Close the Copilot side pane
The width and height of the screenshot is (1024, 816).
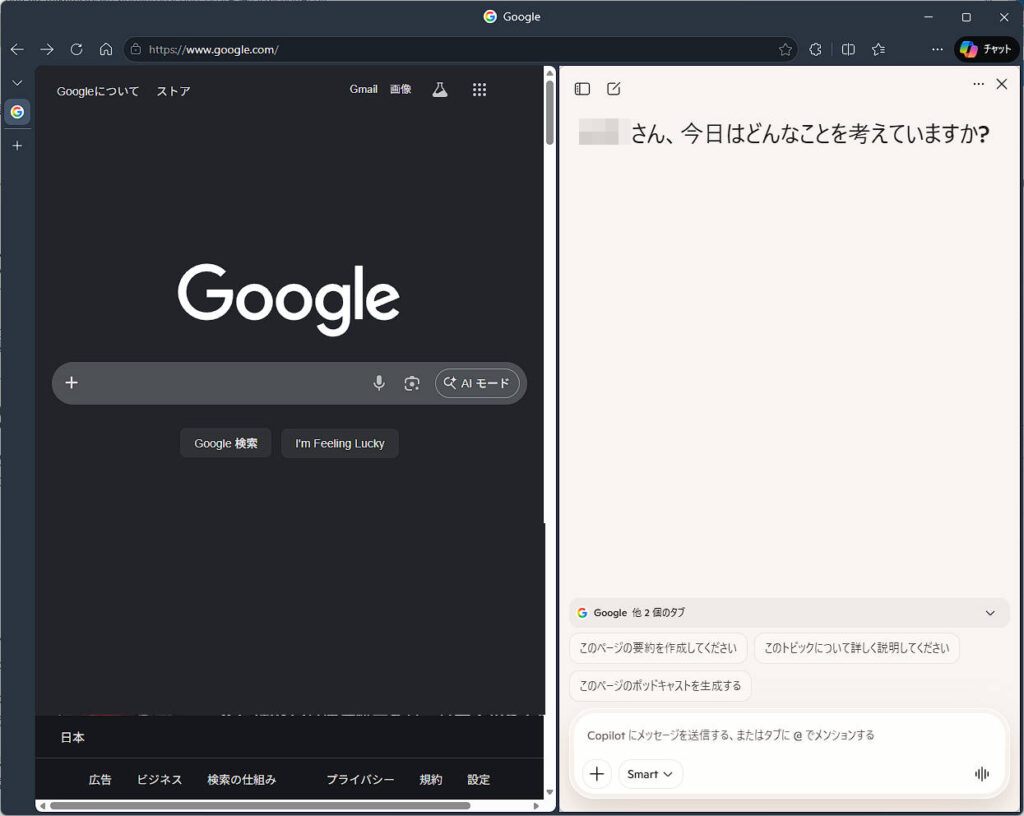click(x=1002, y=84)
